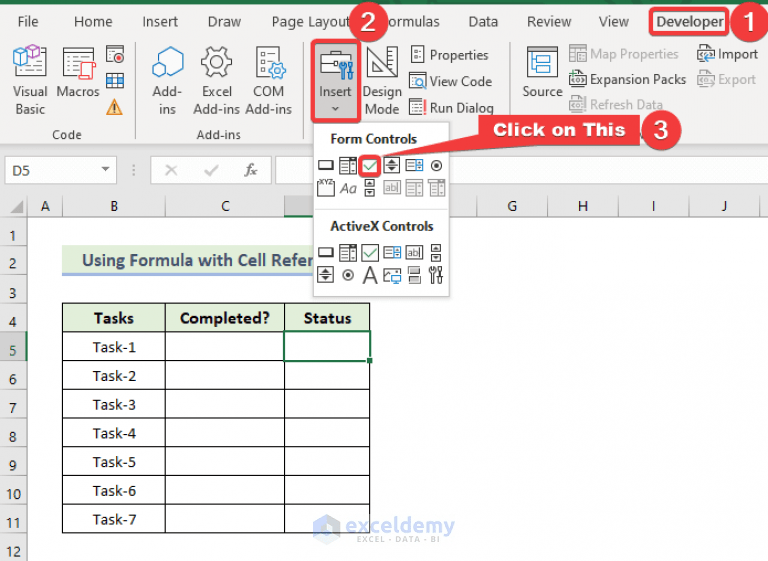768x561 pixels.
Task: Click the XML Import button
Action: click(x=727, y=54)
